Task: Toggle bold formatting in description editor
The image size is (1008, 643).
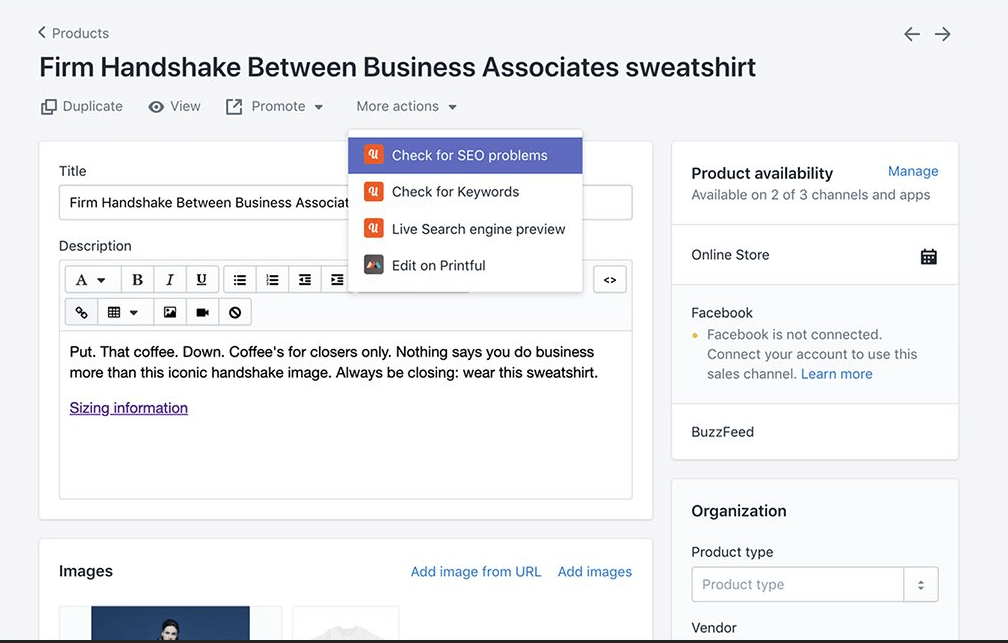Action: tap(138, 280)
